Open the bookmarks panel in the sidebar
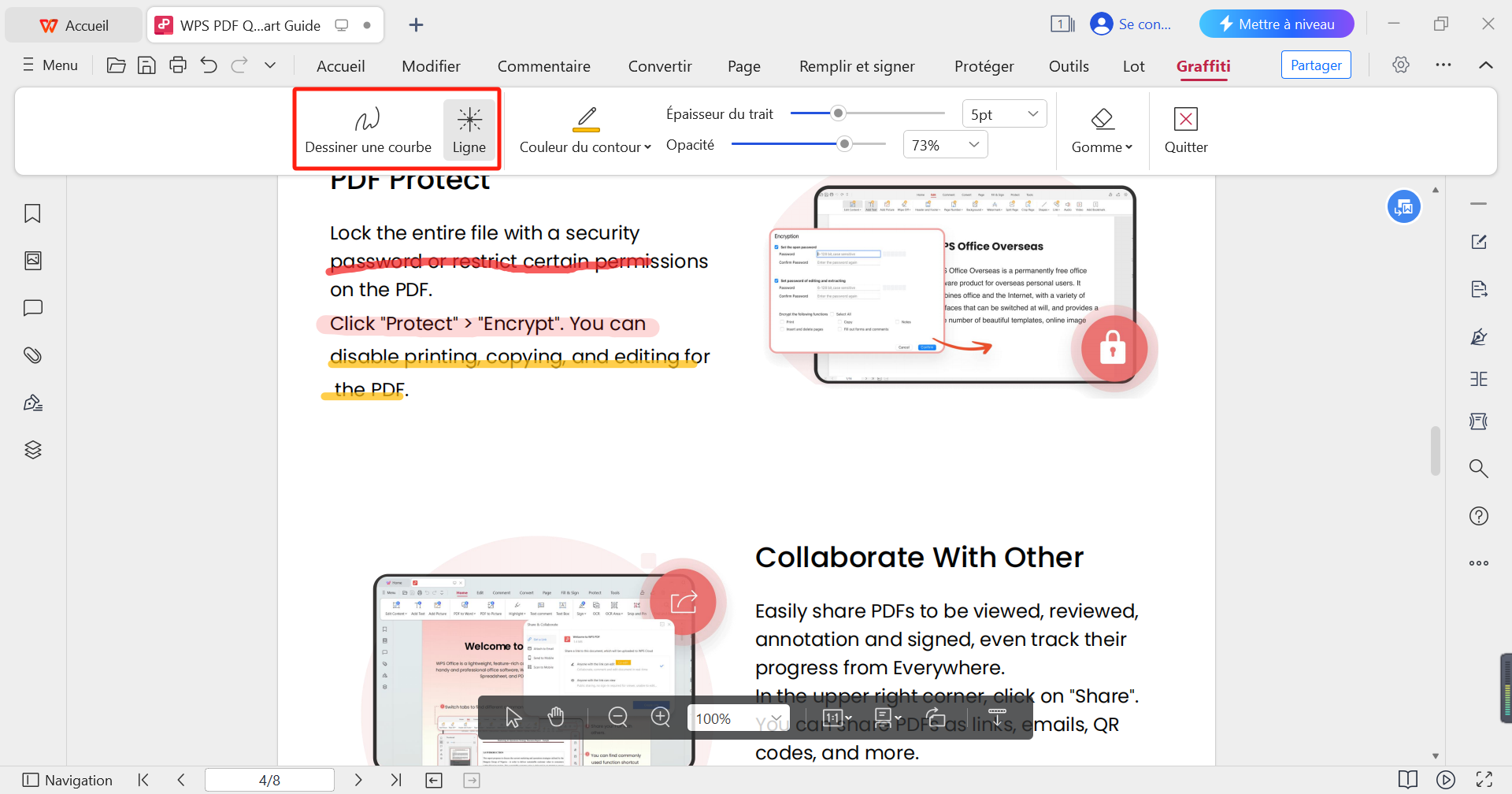The height and width of the screenshot is (794, 1512). click(33, 213)
